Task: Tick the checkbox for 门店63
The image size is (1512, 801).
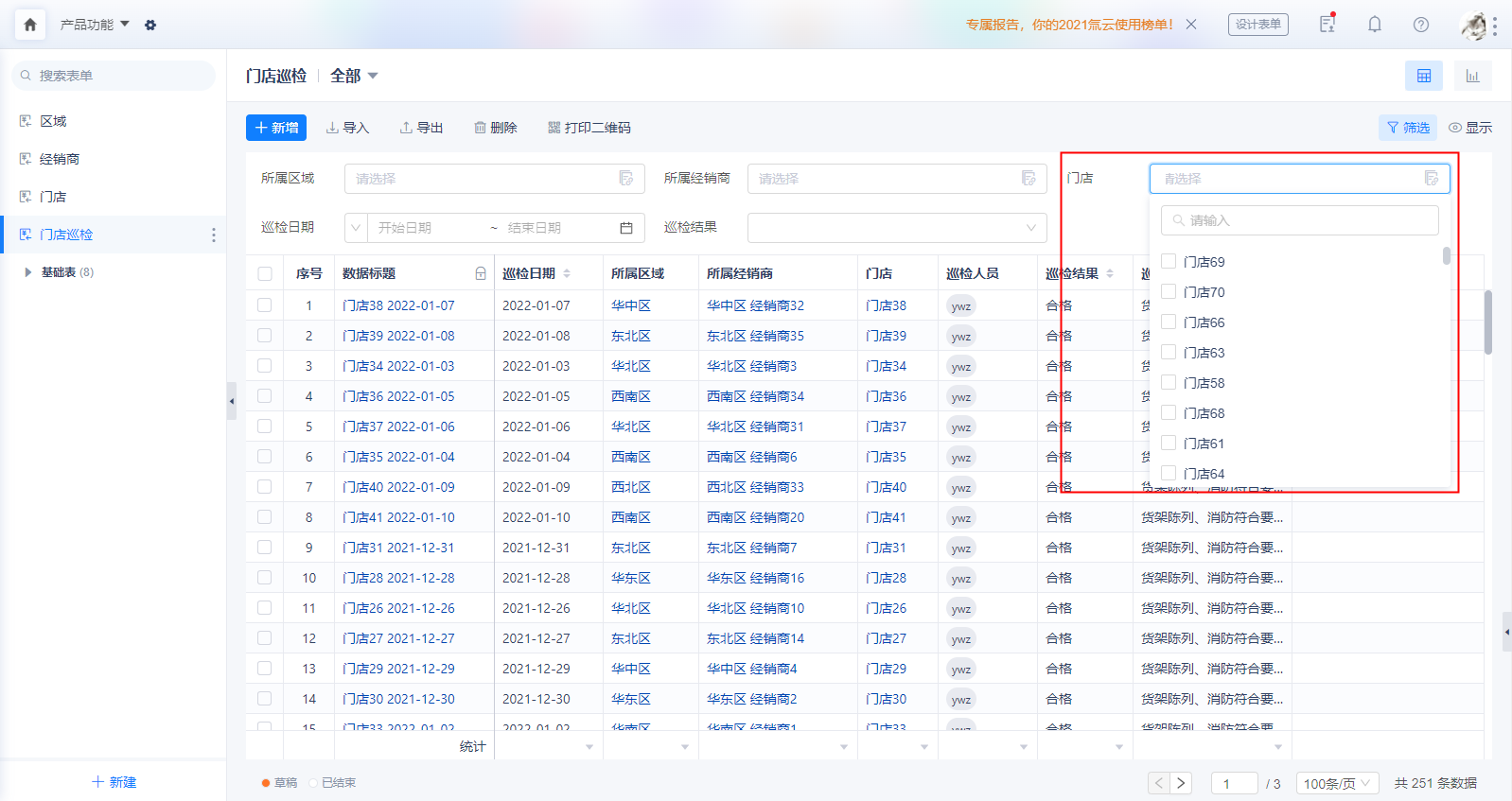Action: tap(1169, 352)
